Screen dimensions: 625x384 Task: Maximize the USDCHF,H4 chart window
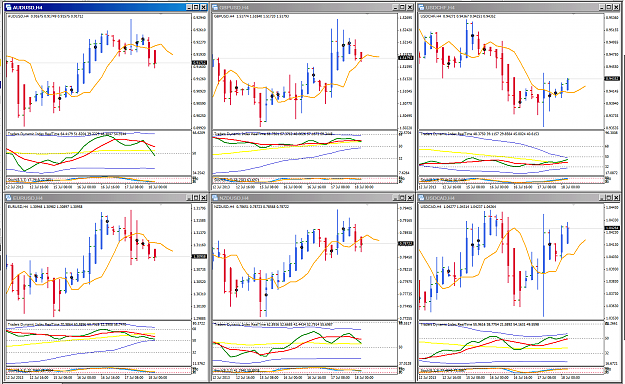(x=609, y=7)
